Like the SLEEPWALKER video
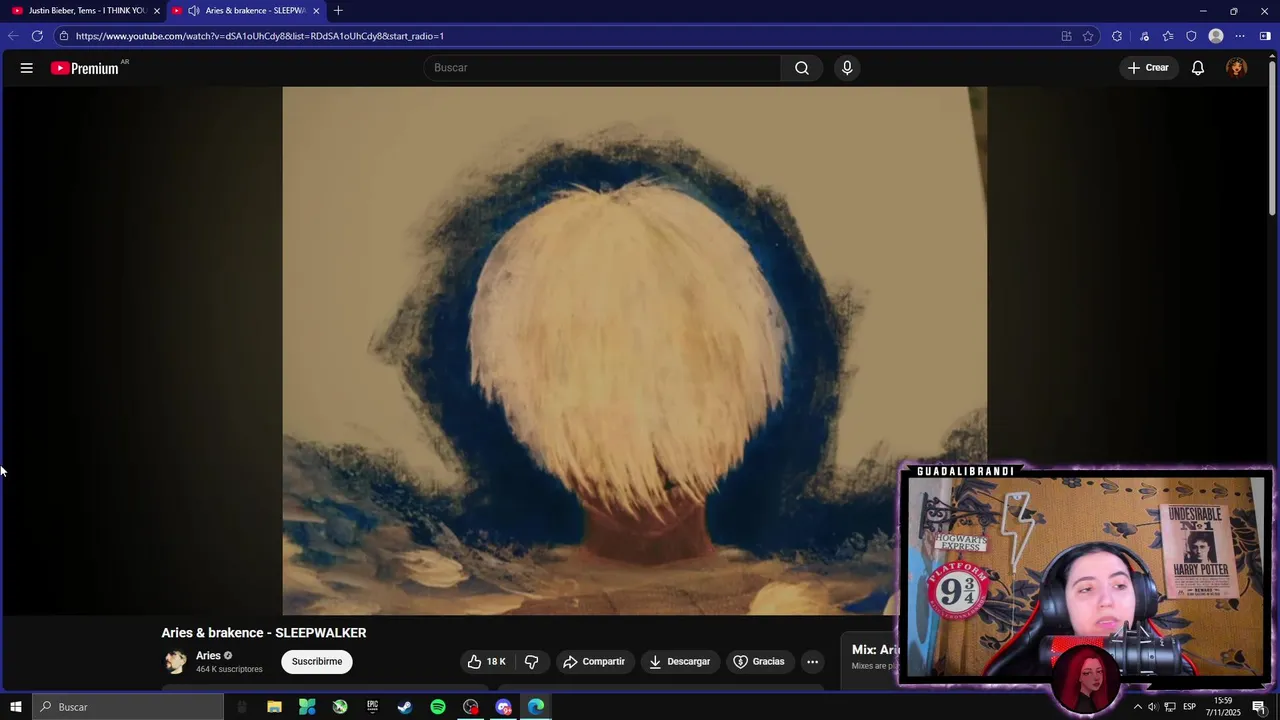This screenshot has width=1280, height=720. click(486, 661)
